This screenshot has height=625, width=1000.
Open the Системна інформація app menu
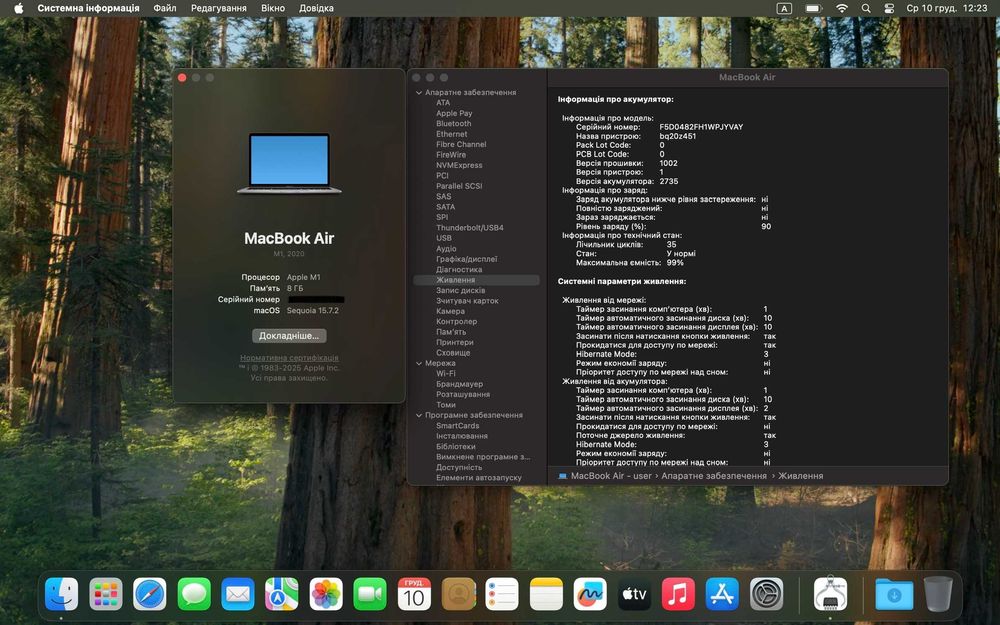[x=88, y=8]
